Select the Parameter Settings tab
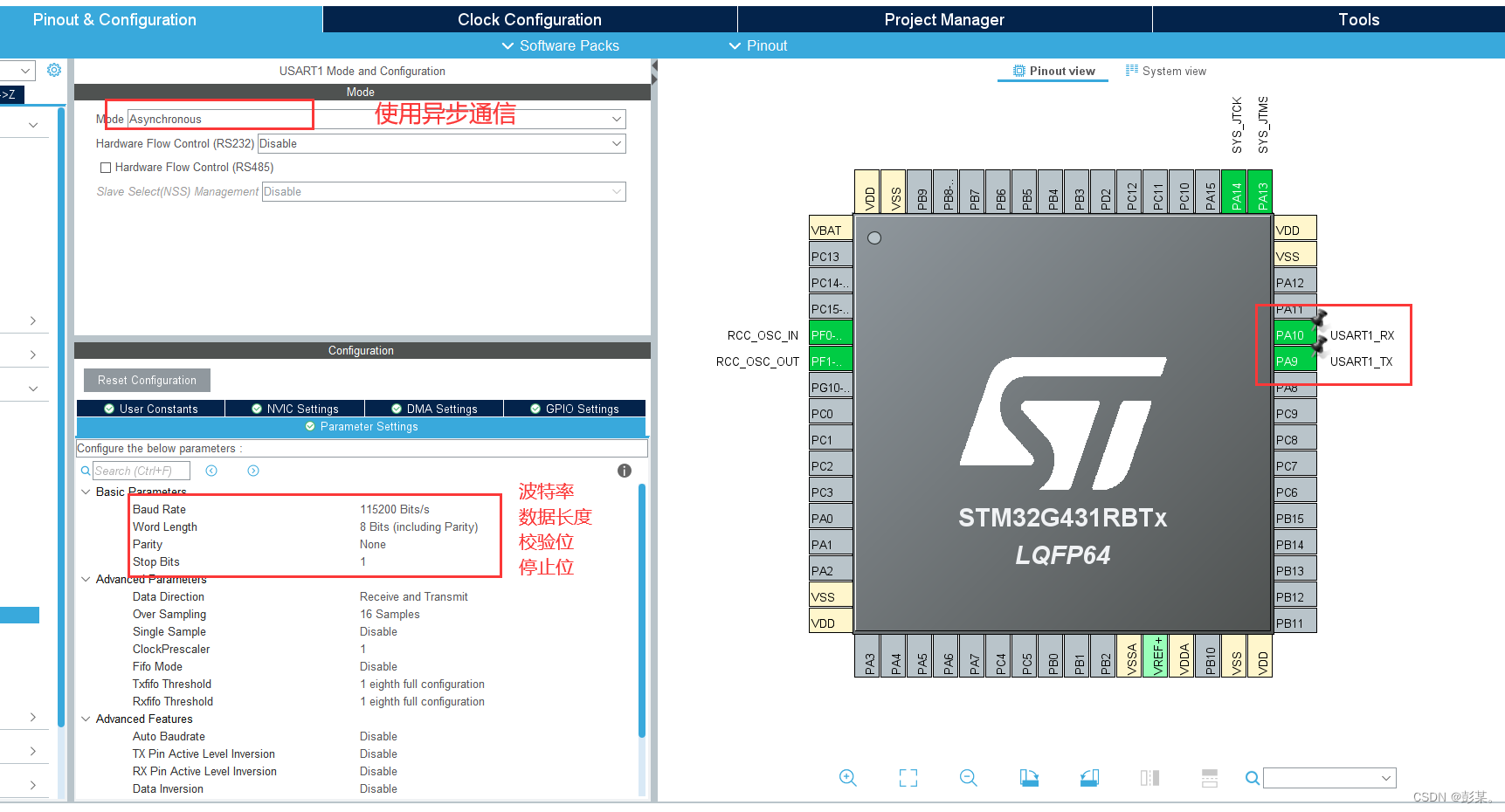This screenshot has width=1505, height=812. pyautogui.click(x=362, y=426)
